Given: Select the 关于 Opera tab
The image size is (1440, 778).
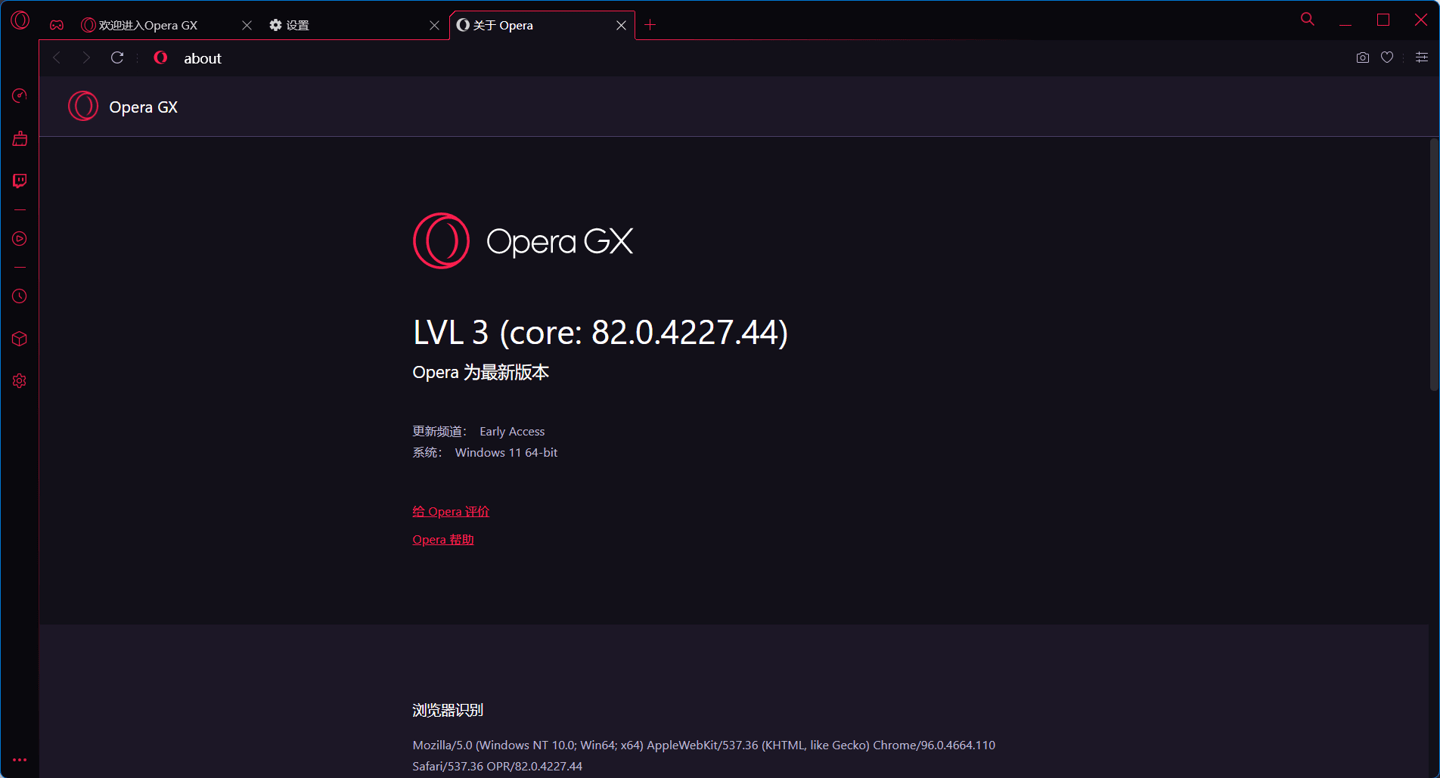Looking at the screenshot, I should tap(542, 25).
